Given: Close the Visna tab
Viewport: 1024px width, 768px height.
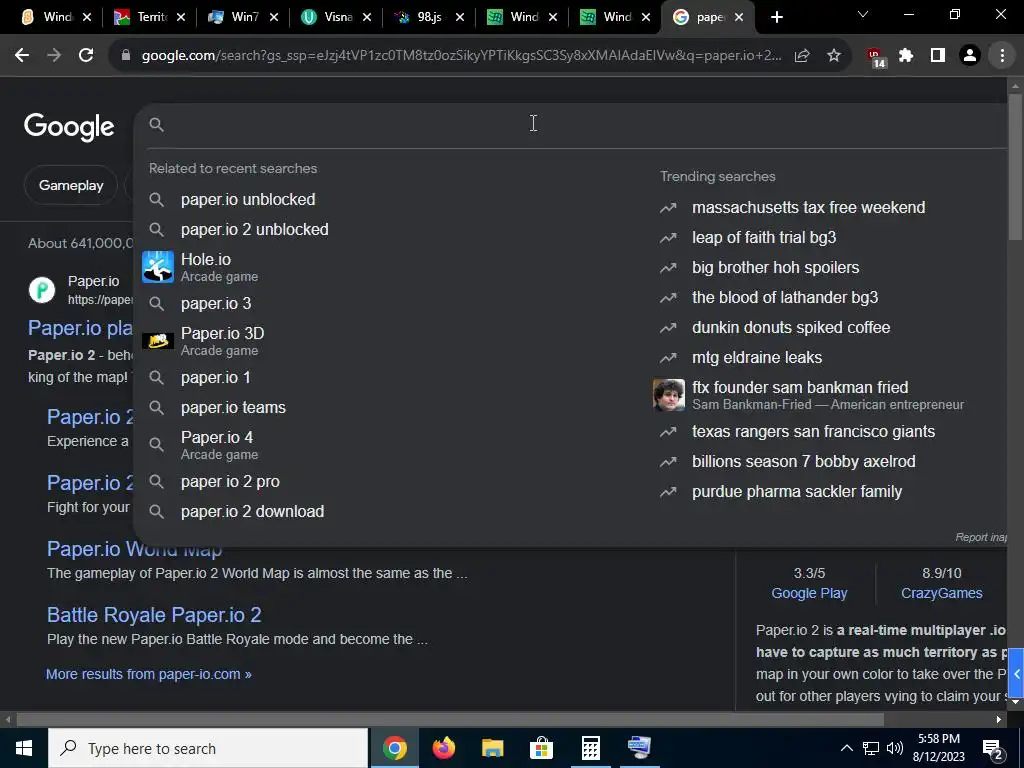Looking at the screenshot, I should click(367, 18).
